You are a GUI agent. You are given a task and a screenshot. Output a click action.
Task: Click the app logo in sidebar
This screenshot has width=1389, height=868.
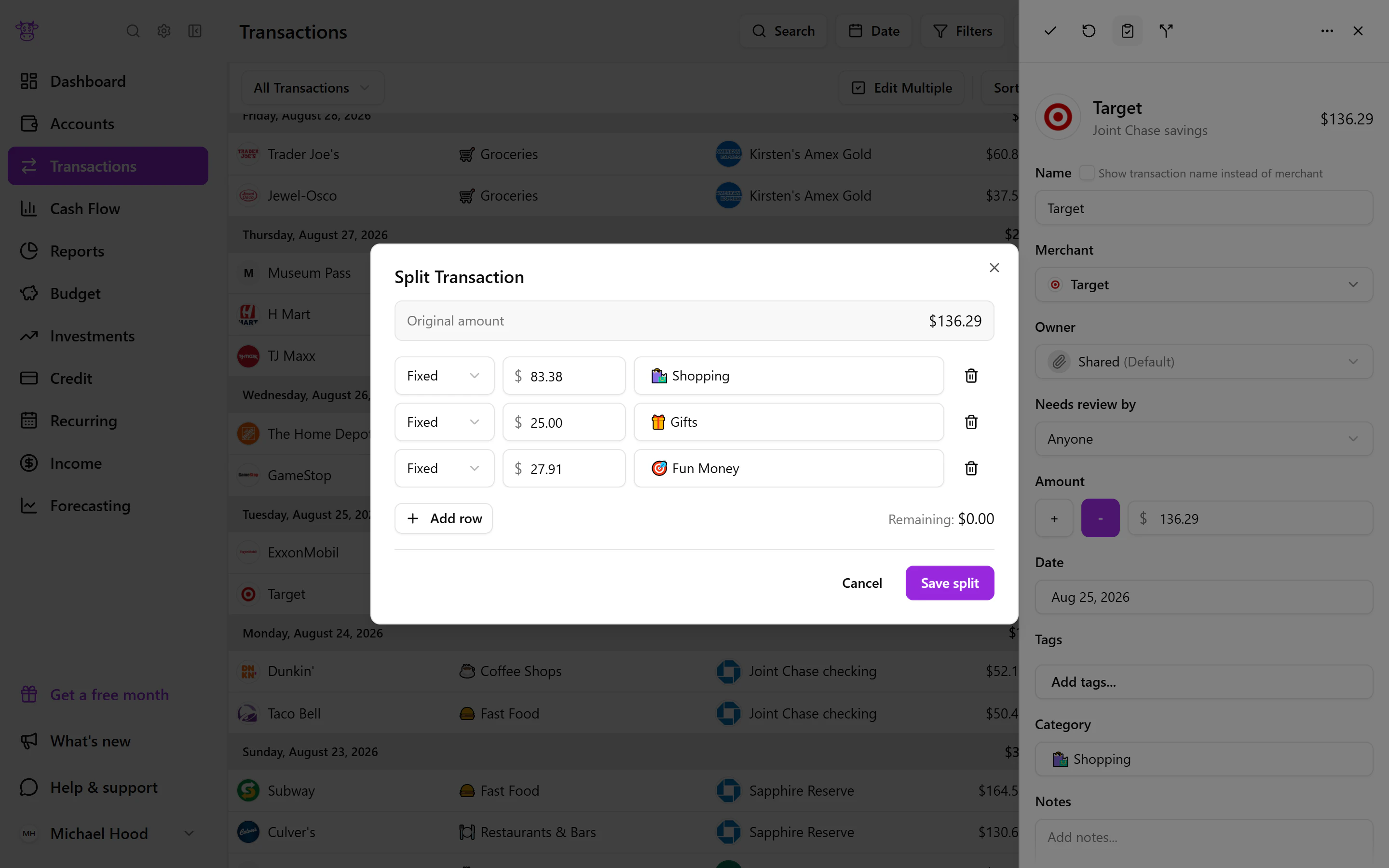27,31
